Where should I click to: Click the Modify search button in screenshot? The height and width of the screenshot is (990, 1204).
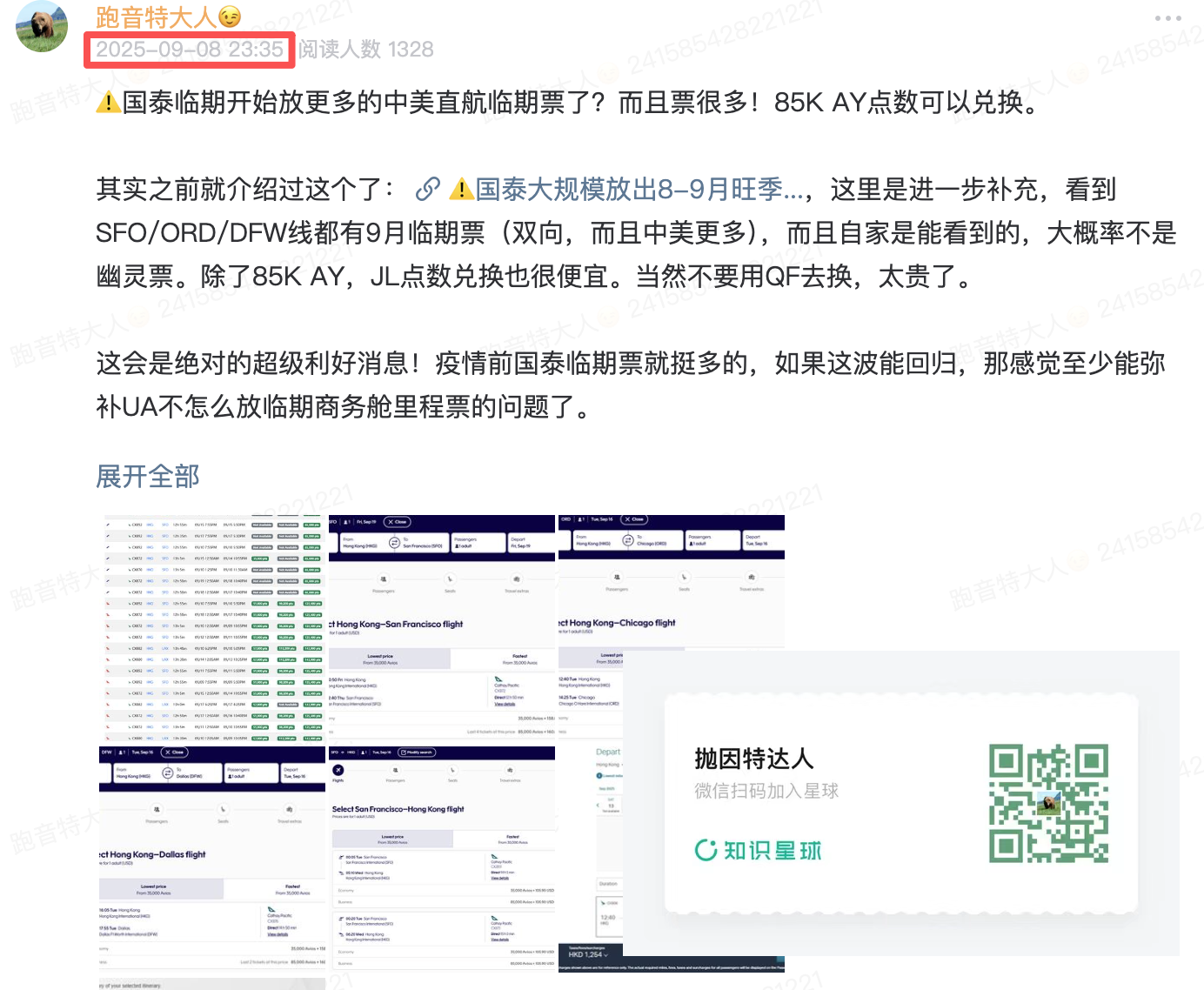417,753
